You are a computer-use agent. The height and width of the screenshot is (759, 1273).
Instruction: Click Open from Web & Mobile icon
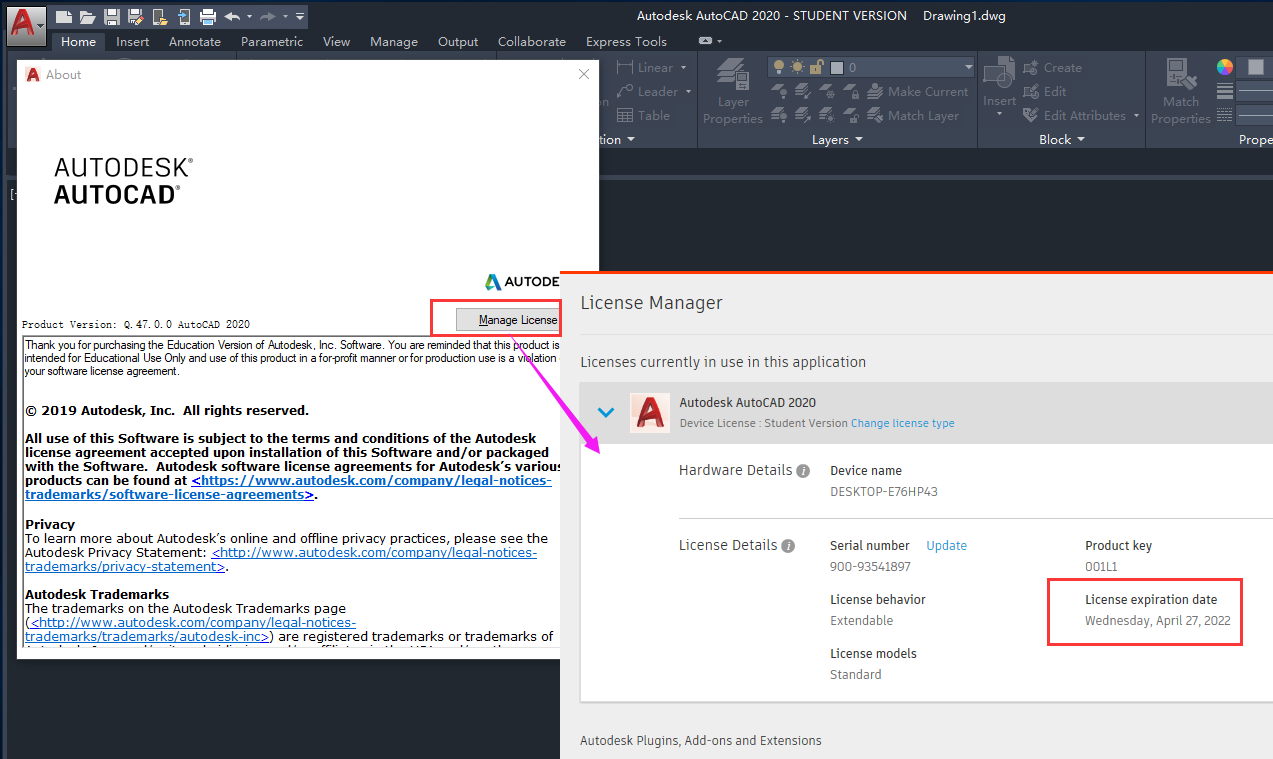pyautogui.click(x=159, y=16)
